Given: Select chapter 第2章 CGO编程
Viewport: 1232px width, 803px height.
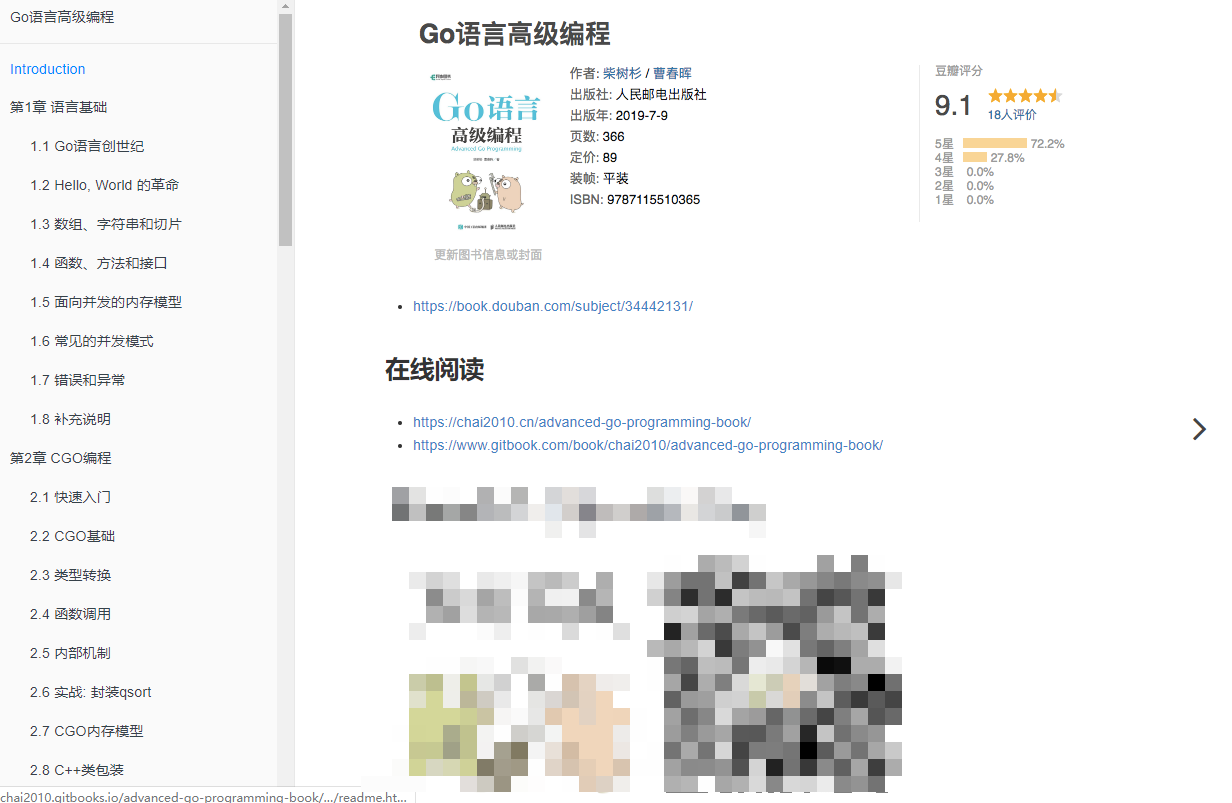Looking at the screenshot, I should coord(61,457).
